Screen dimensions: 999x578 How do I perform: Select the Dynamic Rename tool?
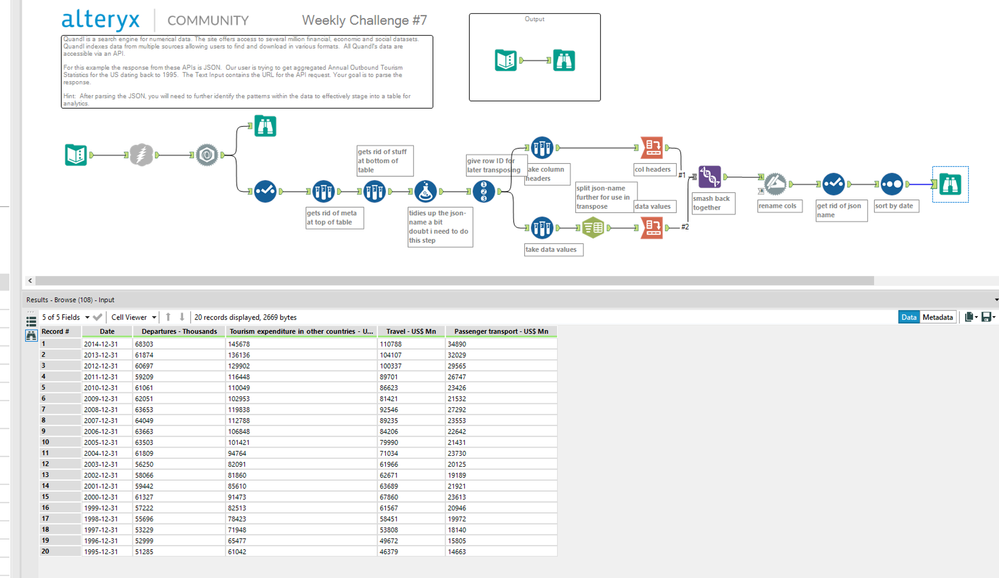[775, 184]
